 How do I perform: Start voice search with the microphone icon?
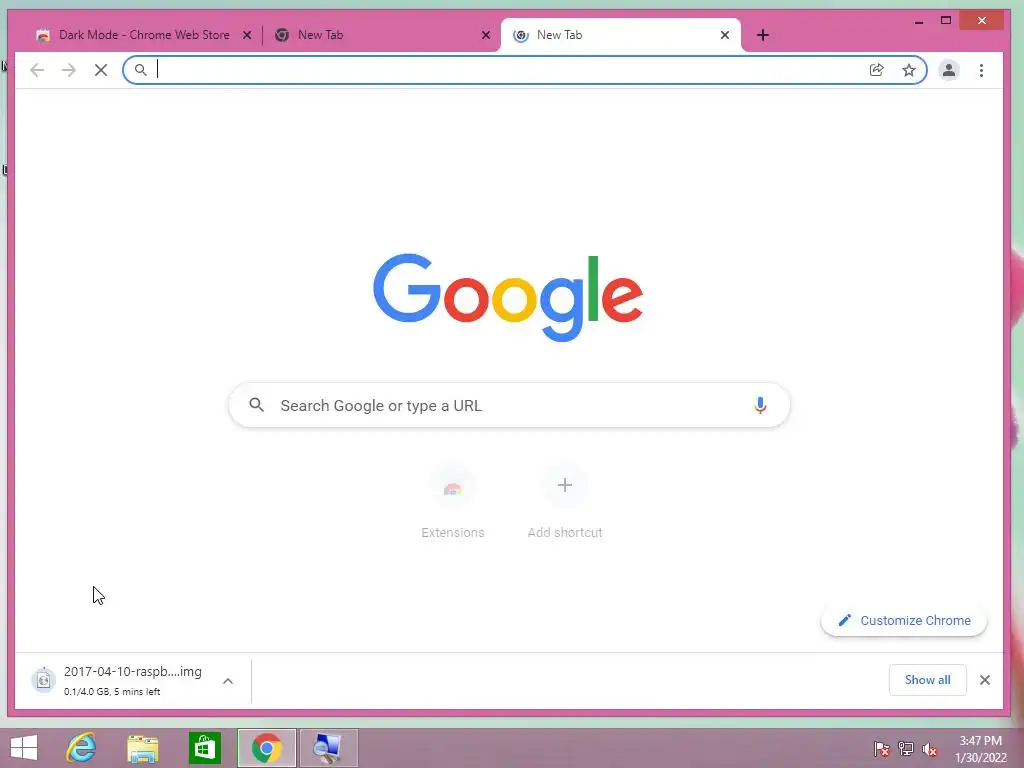[760, 406]
